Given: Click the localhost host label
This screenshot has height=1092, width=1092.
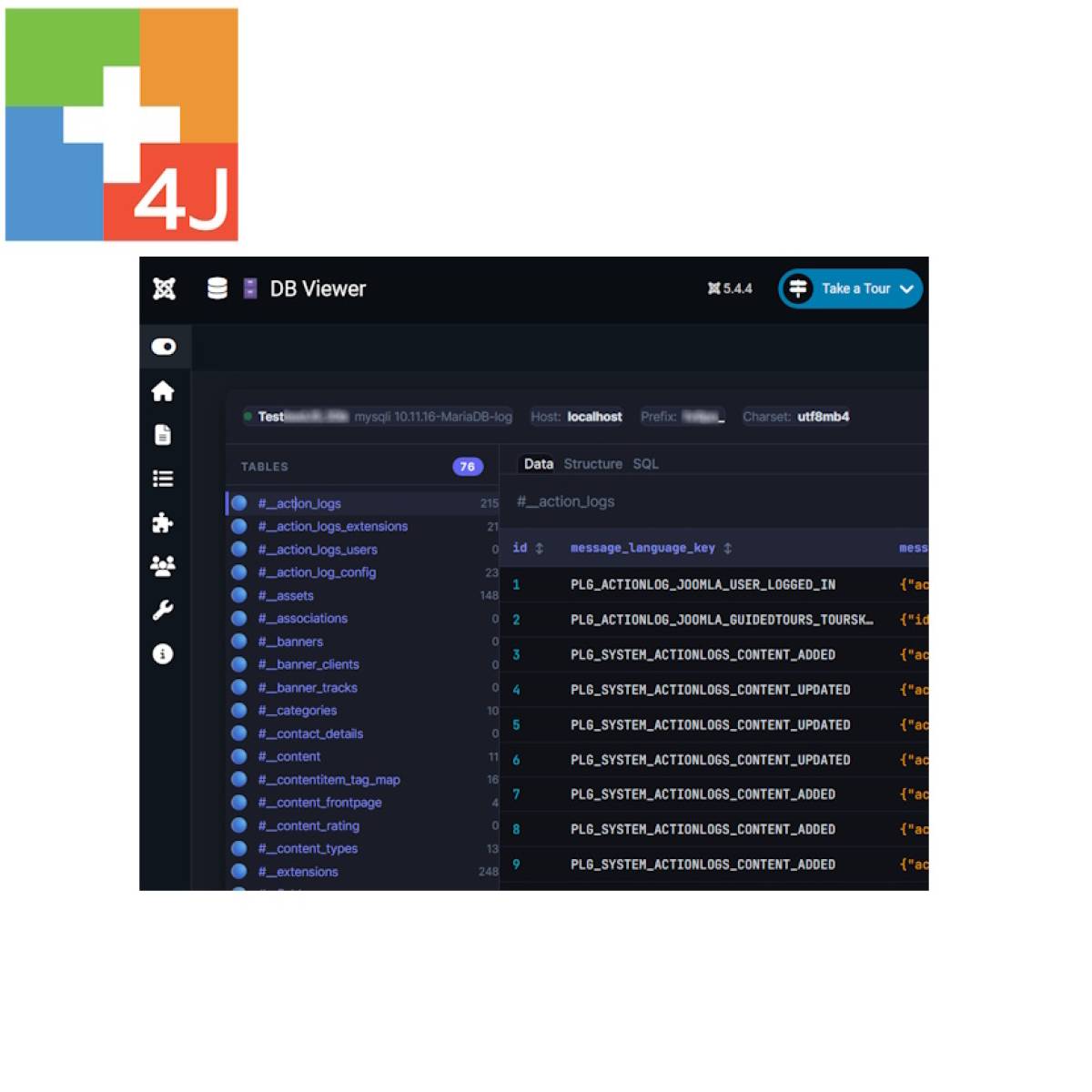Looking at the screenshot, I should point(594,417).
